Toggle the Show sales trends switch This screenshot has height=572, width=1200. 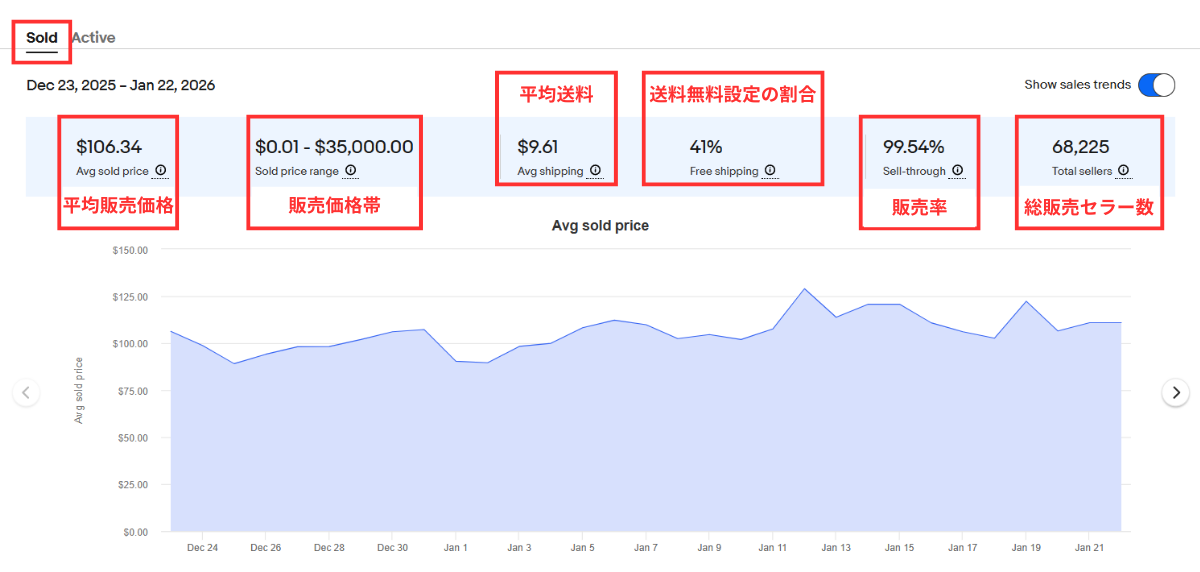[1157, 85]
